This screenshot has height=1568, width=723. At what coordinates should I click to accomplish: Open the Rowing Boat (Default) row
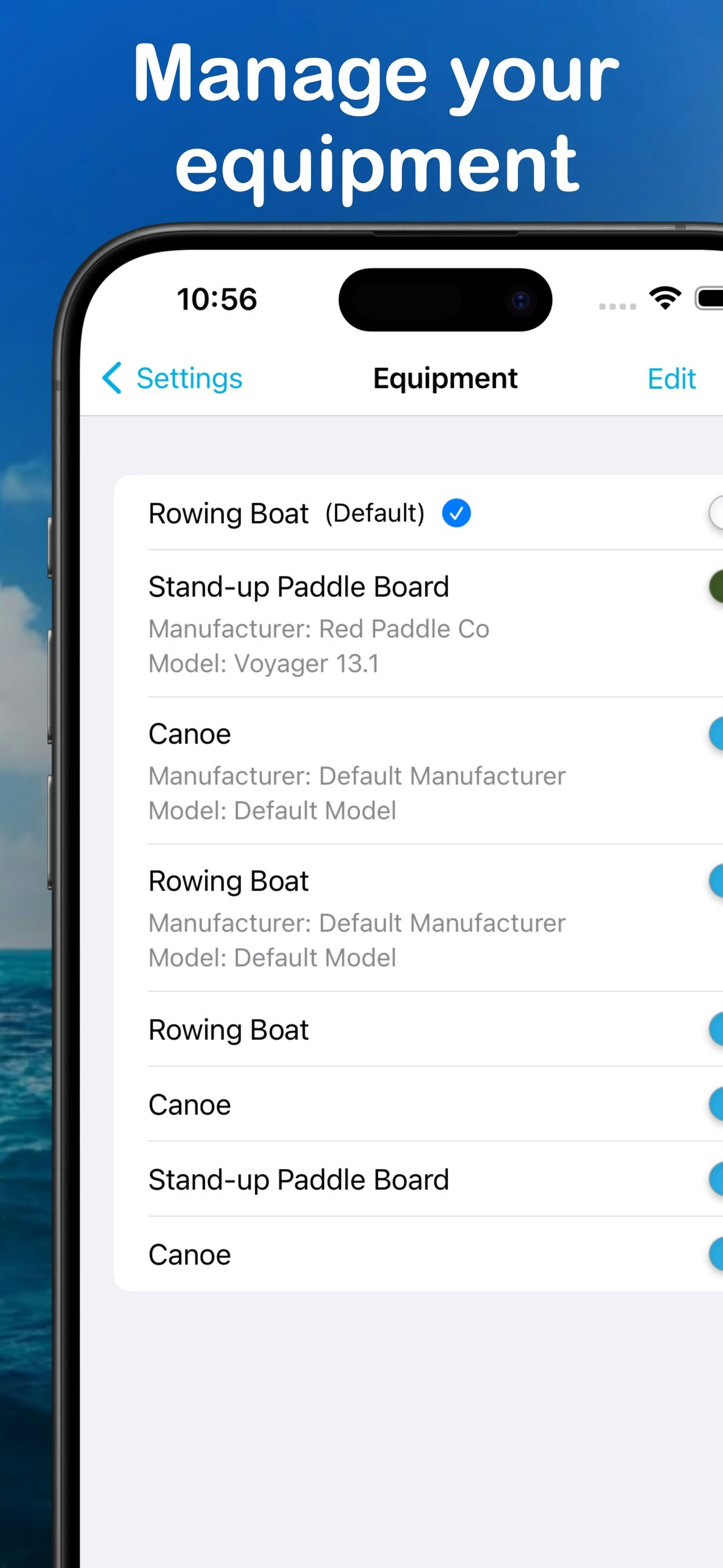pos(419,513)
